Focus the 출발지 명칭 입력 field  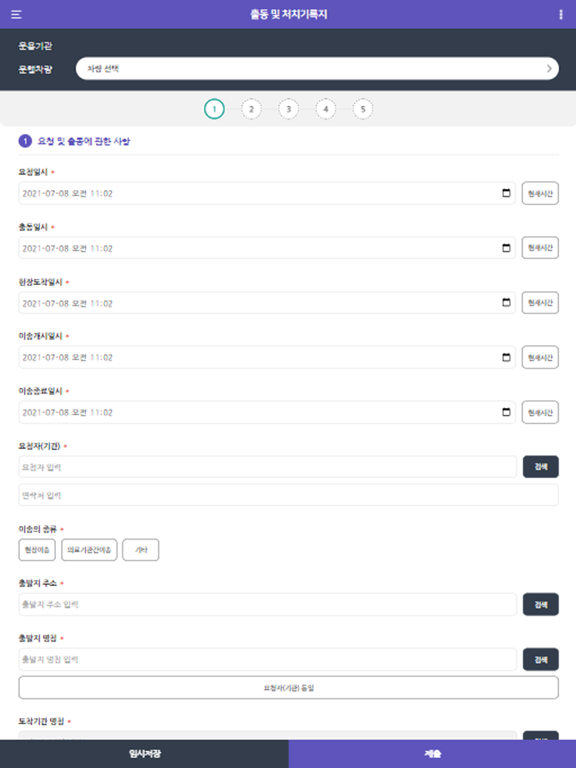[267, 659]
